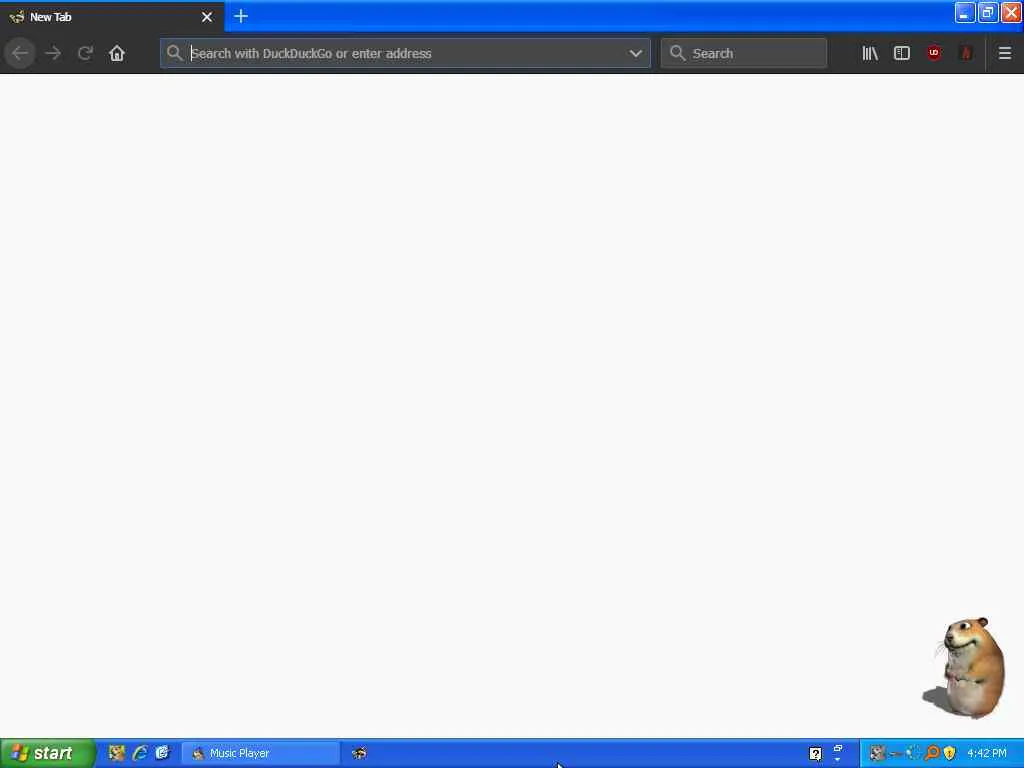Open the home page via house icon

tap(117, 53)
